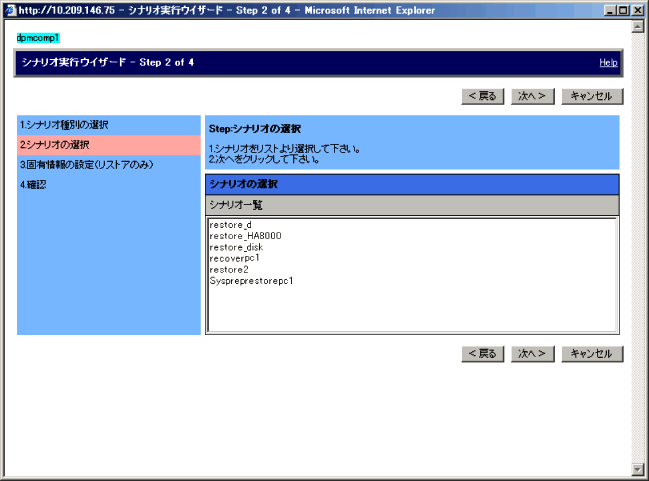Click the top '< 戻る' back button

coord(483,96)
